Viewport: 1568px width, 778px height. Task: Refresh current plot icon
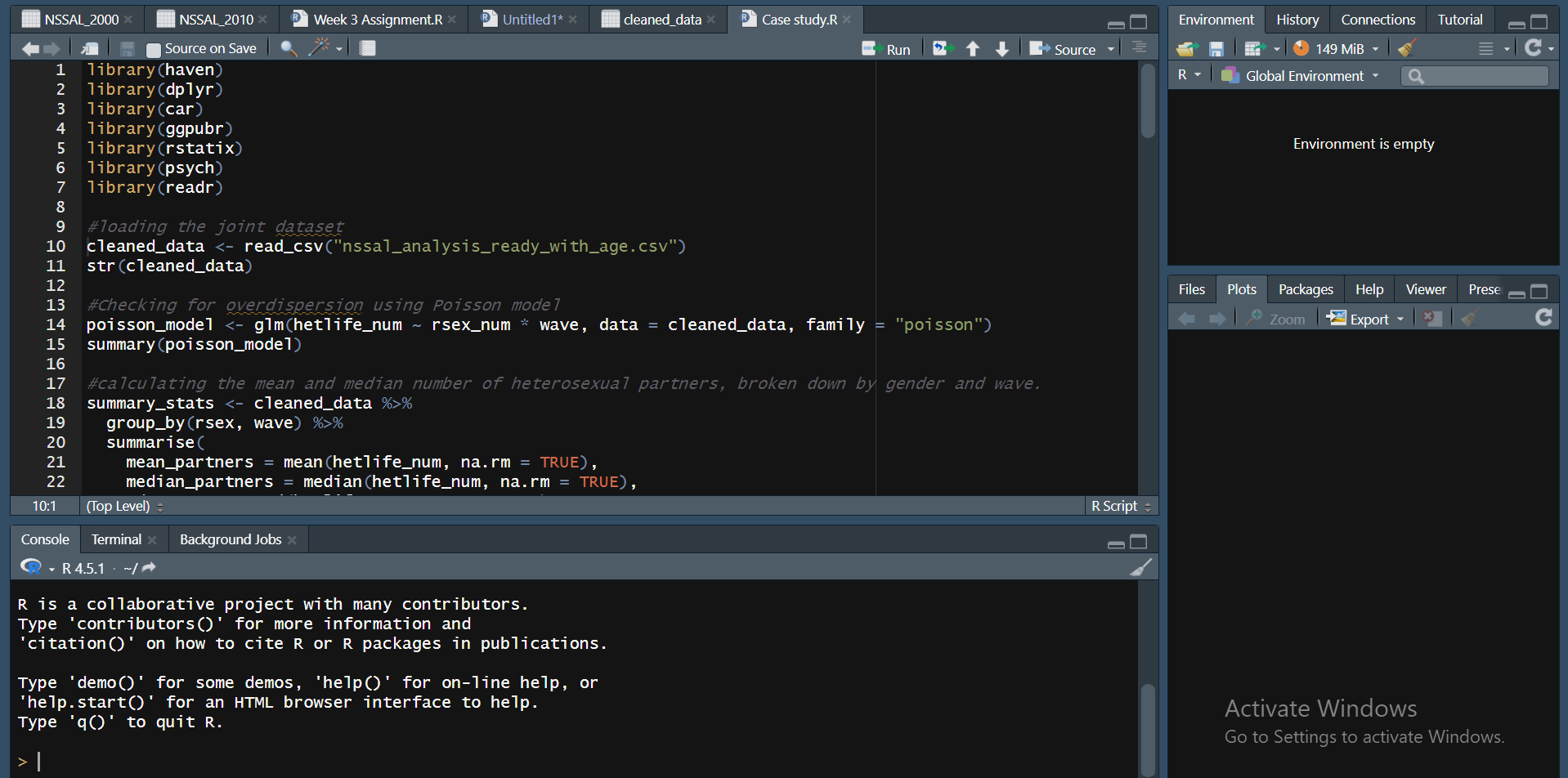click(1543, 317)
